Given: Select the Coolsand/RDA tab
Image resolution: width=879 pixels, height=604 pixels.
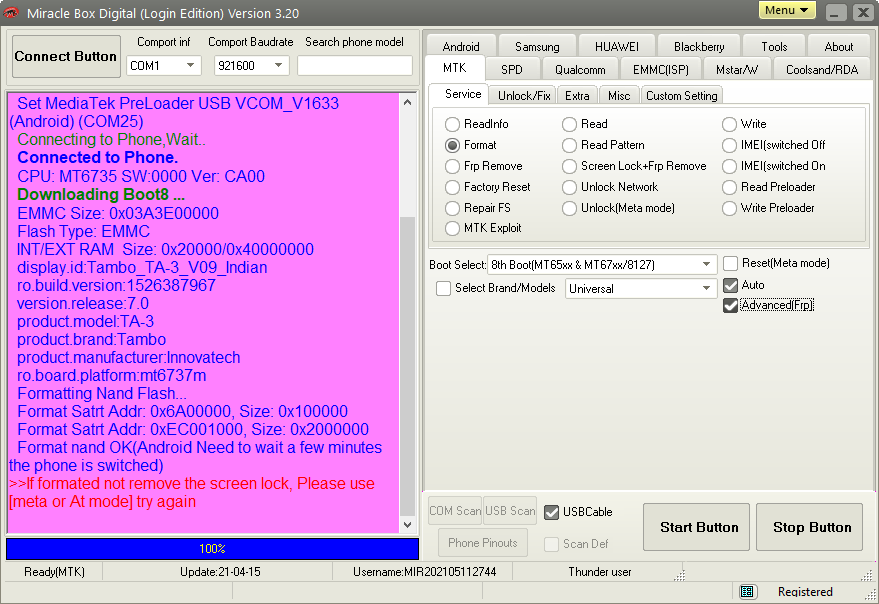Looking at the screenshot, I should click(x=822, y=70).
